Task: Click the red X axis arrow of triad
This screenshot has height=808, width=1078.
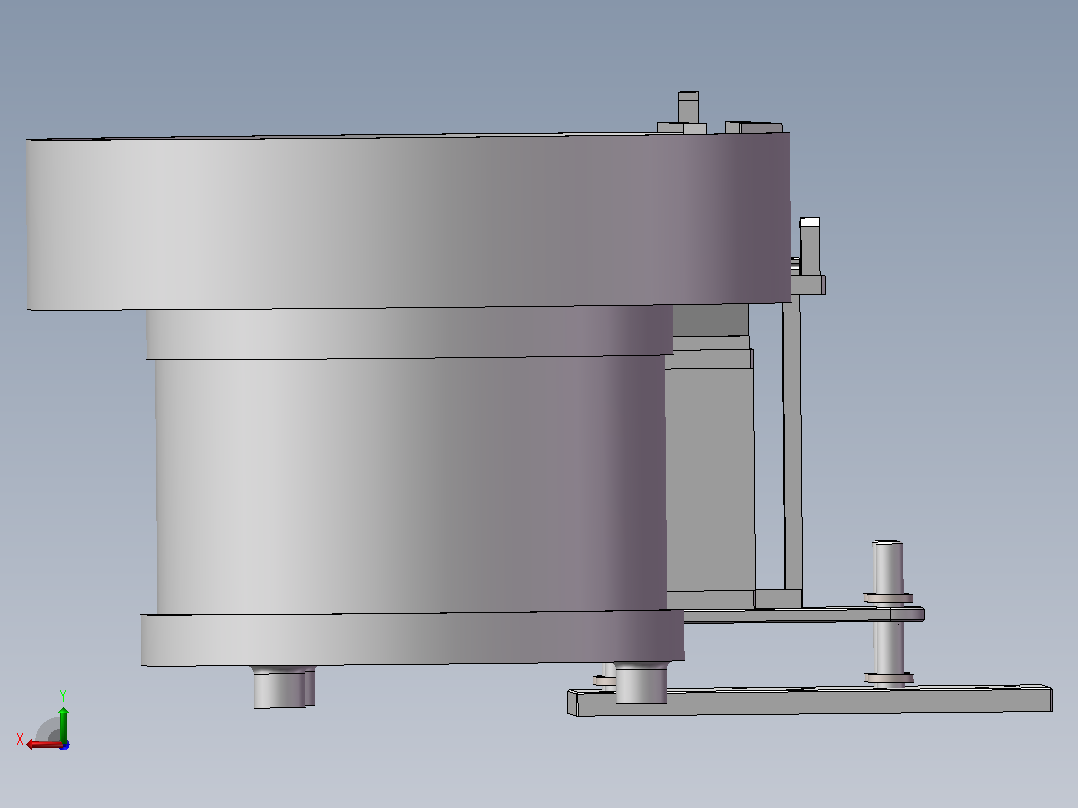Action: point(43,744)
